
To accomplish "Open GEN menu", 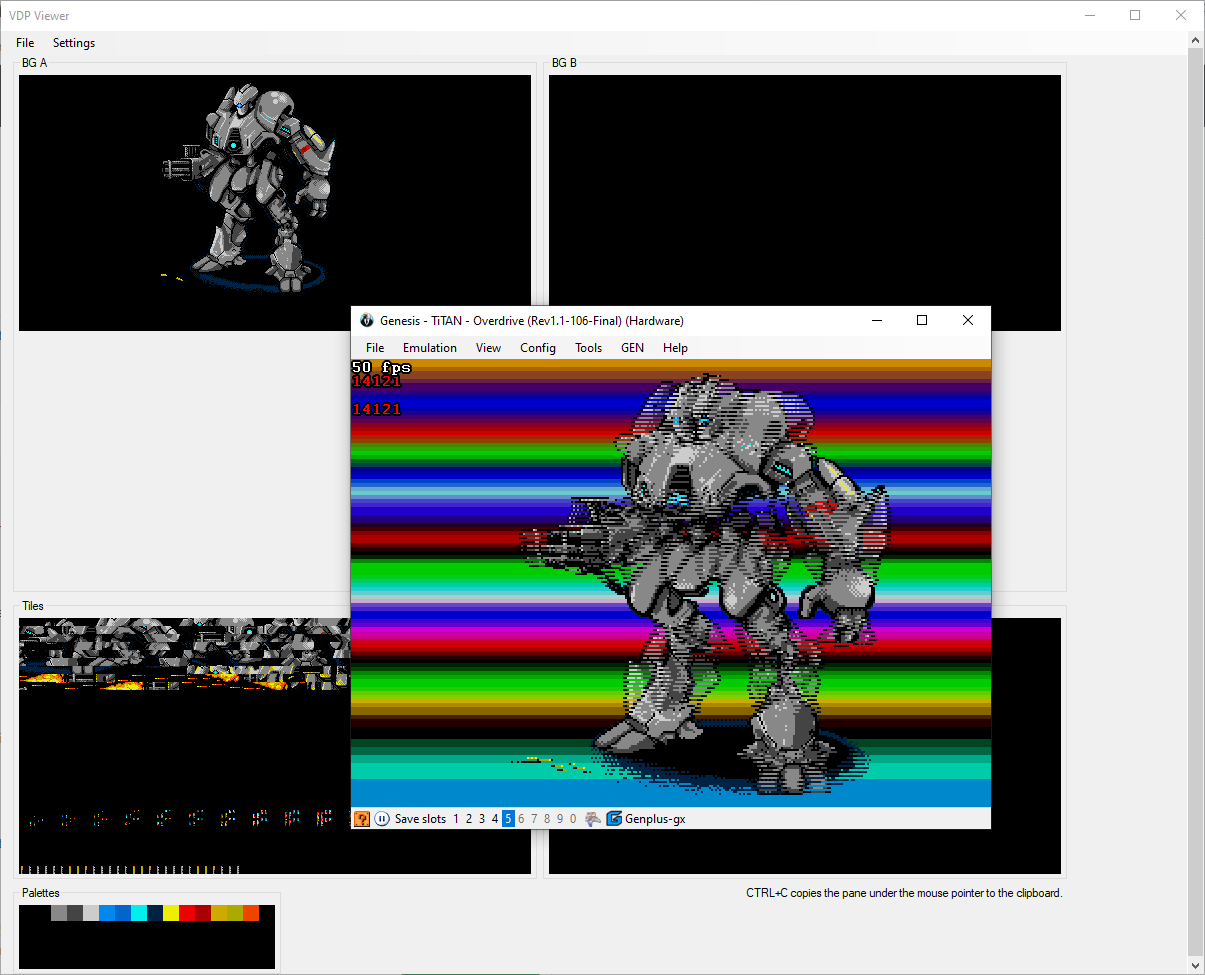I will click(633, 348).
